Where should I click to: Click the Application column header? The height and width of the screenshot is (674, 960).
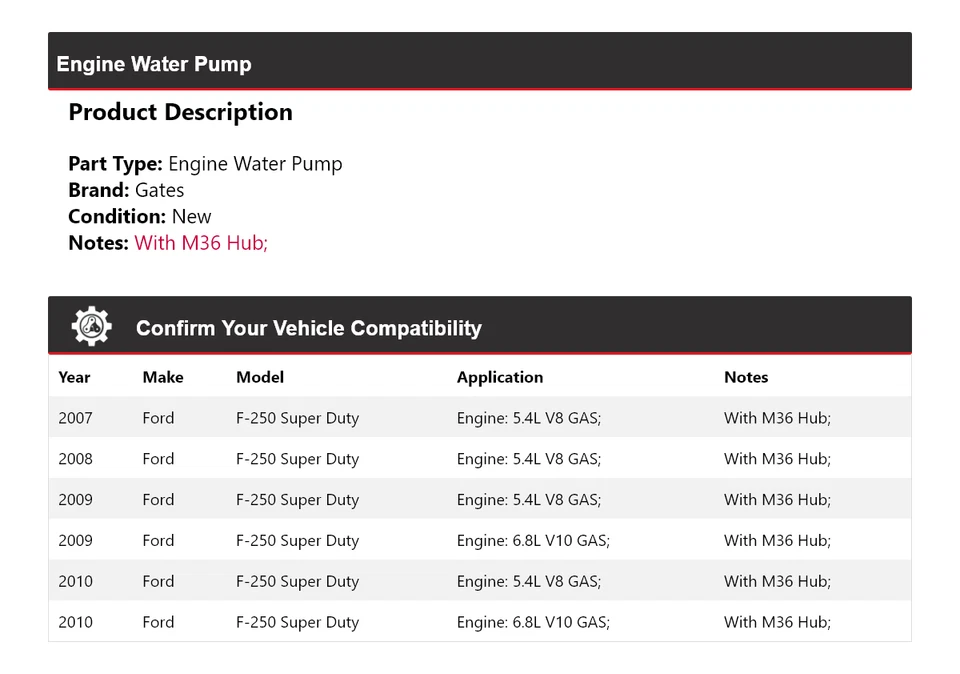[x=500, y=377]
